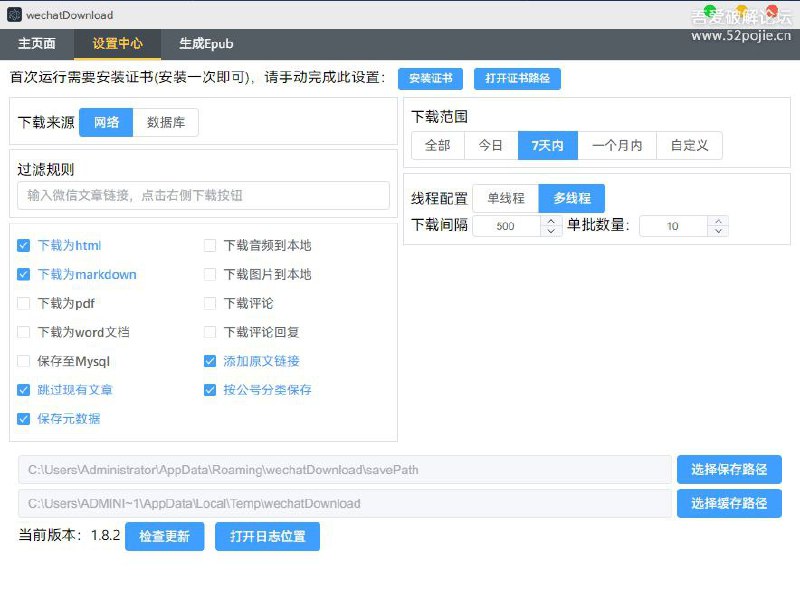Set download range to 一个月内
Viewport: 800px width, 609px height.
(x=617, y=145)
